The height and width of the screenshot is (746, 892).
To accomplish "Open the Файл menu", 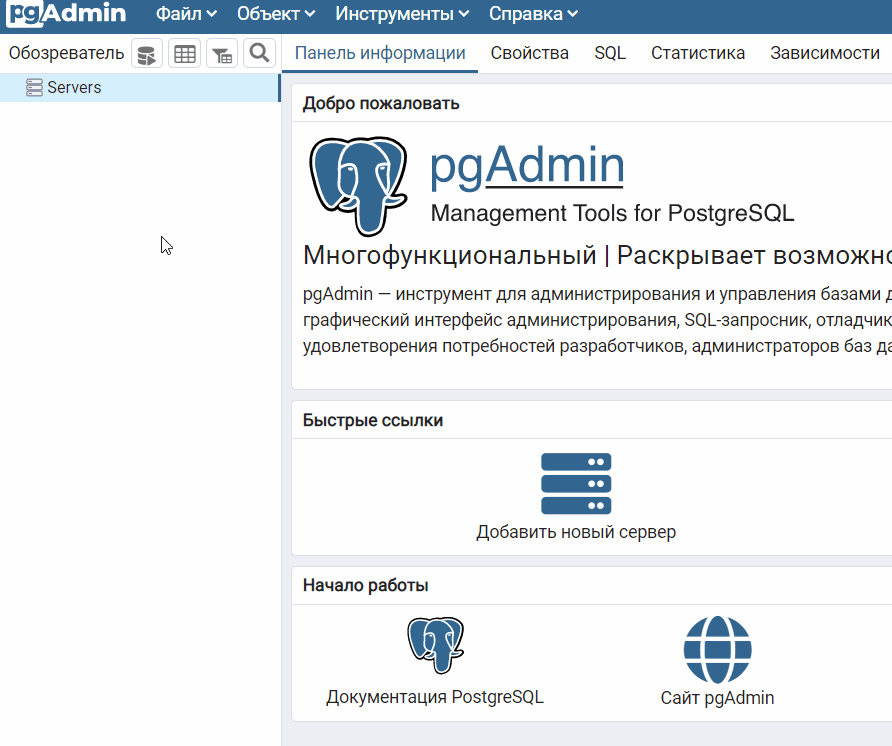I will (186, 14).
